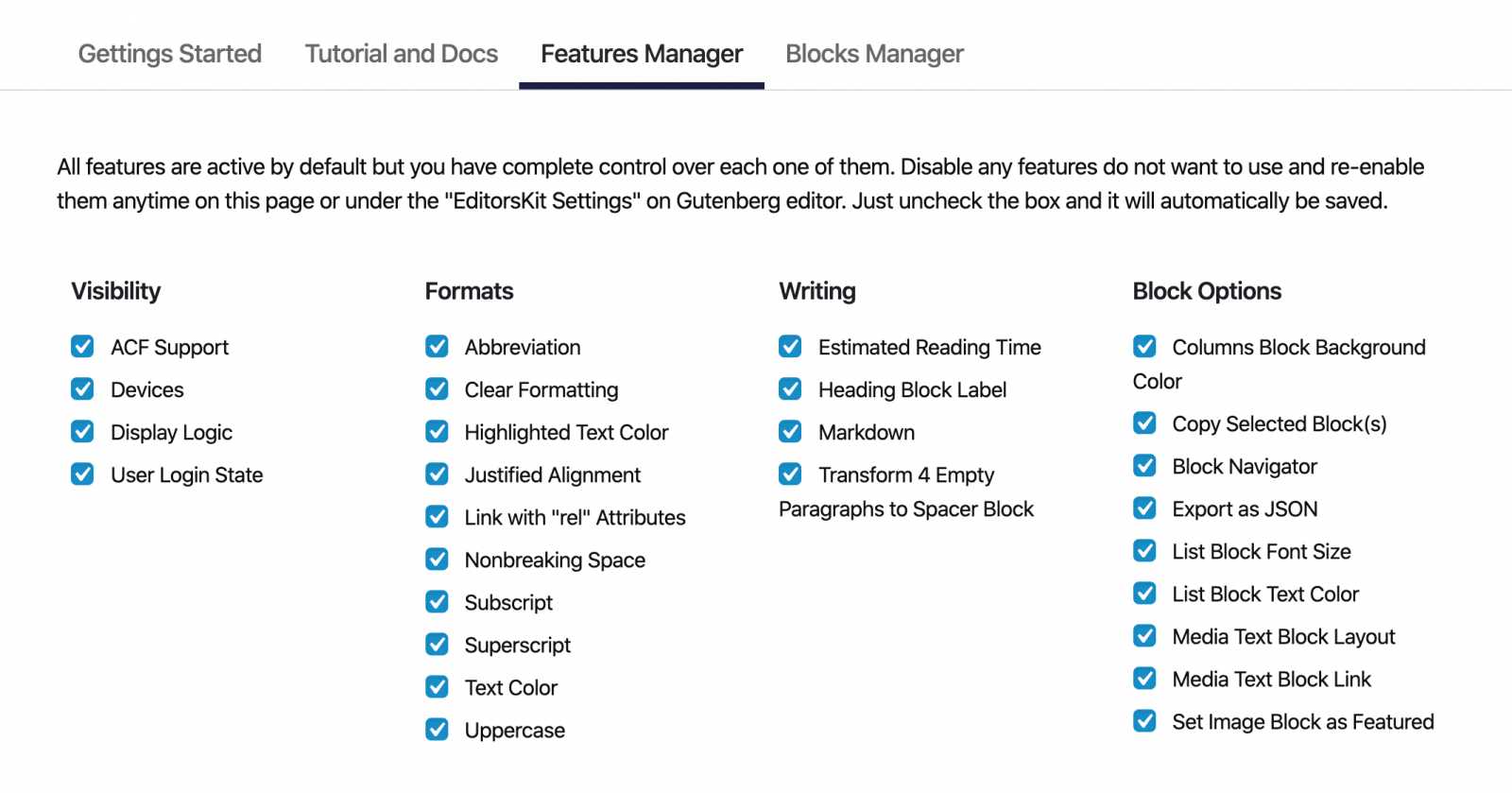1512x793 pixels.
Task: Disable Highlighted Text Color
Action: tap(437, 432)
